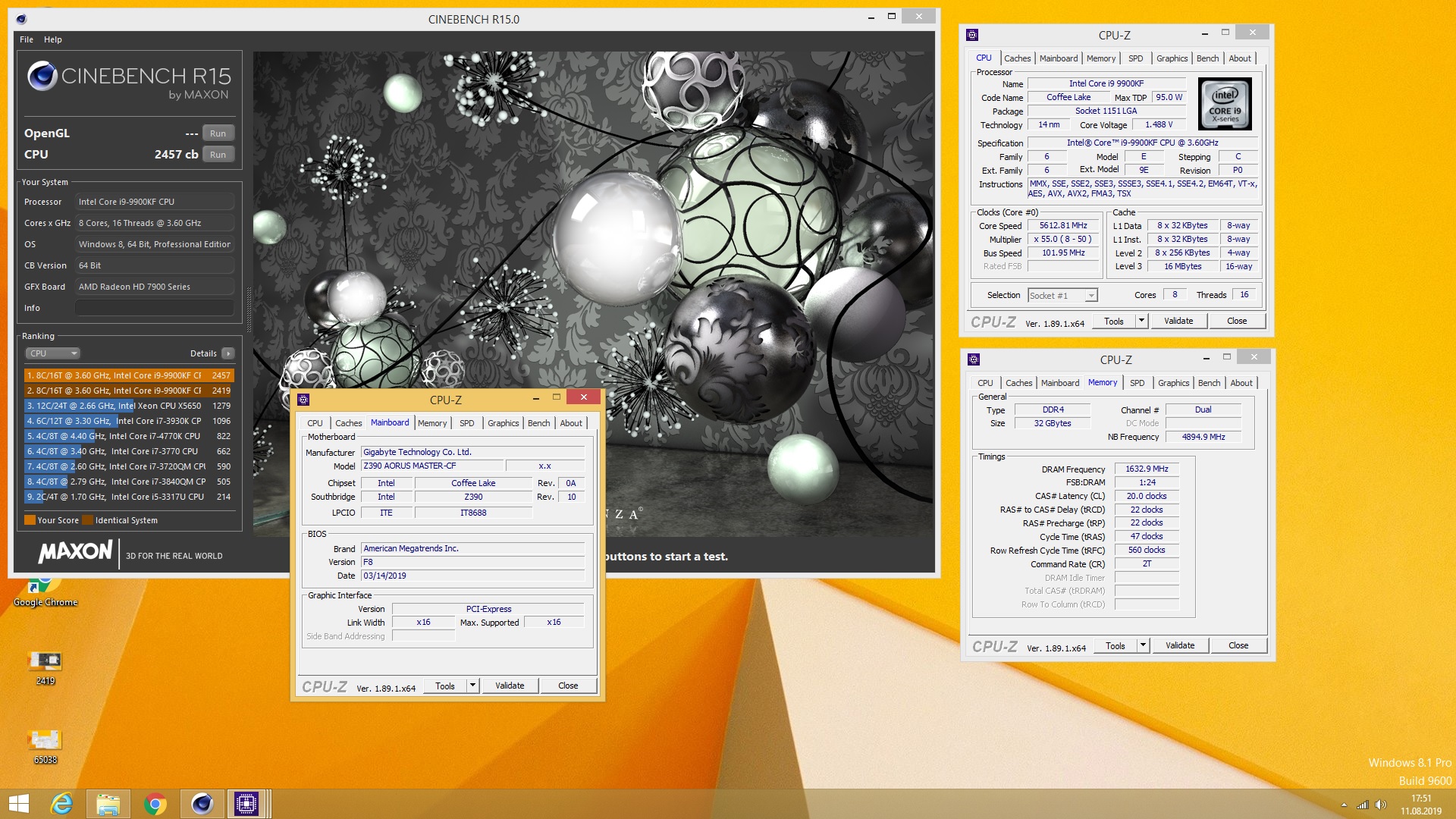The image size is (1456, 819).
Task: Switch to Caches tab in top CPU-Z window
Action: [x=1017, y=58]
